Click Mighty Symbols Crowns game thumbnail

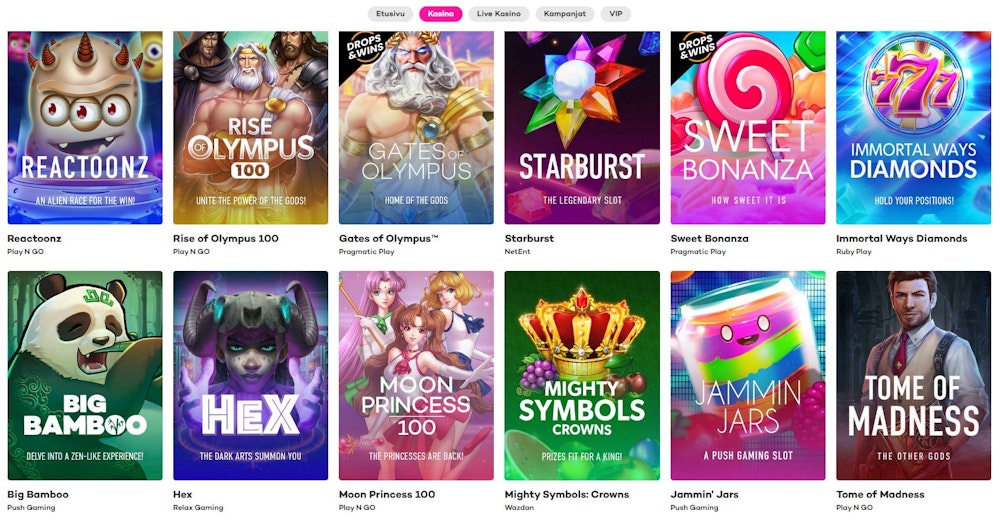582,375
